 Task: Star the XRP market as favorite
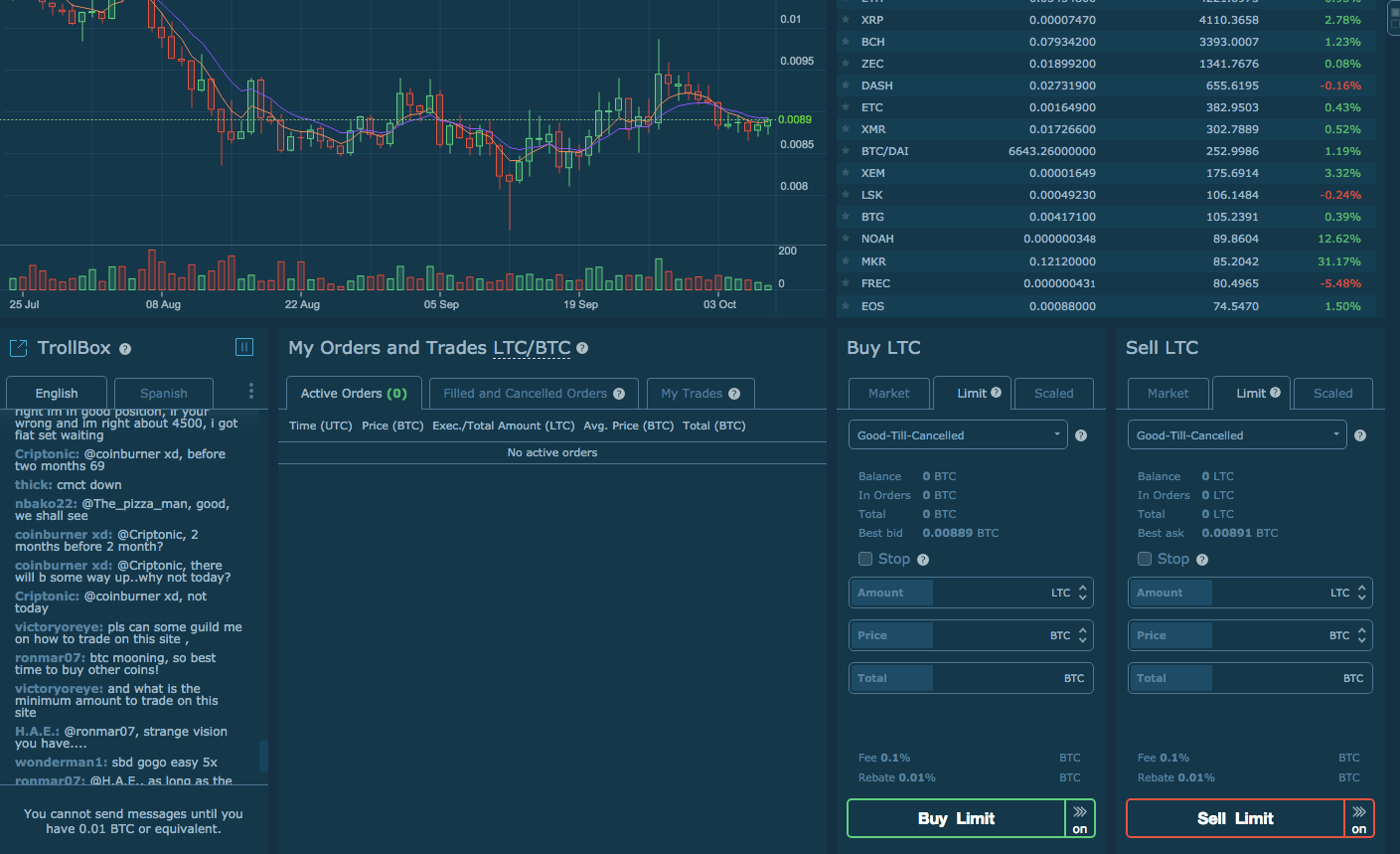[x=846, y=20]
